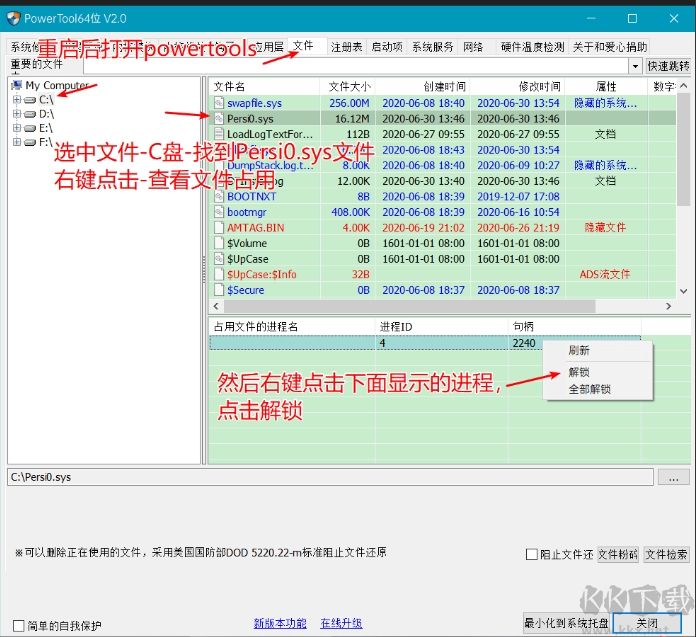Click the AMTAG.BIN file icon
This screenshot has height=637, width=696.
tap(218, 228)
